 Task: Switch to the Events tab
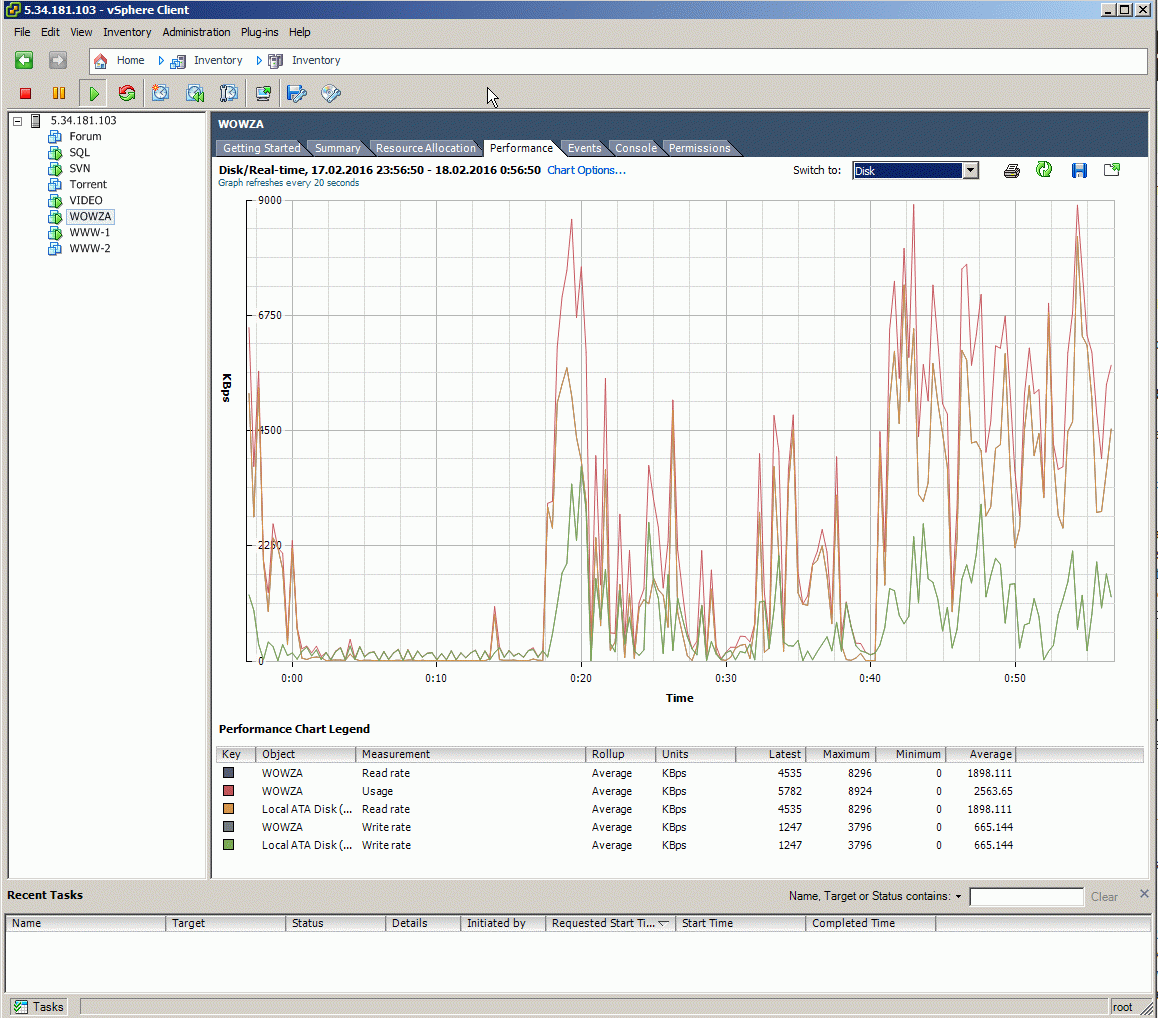point(584,148)
